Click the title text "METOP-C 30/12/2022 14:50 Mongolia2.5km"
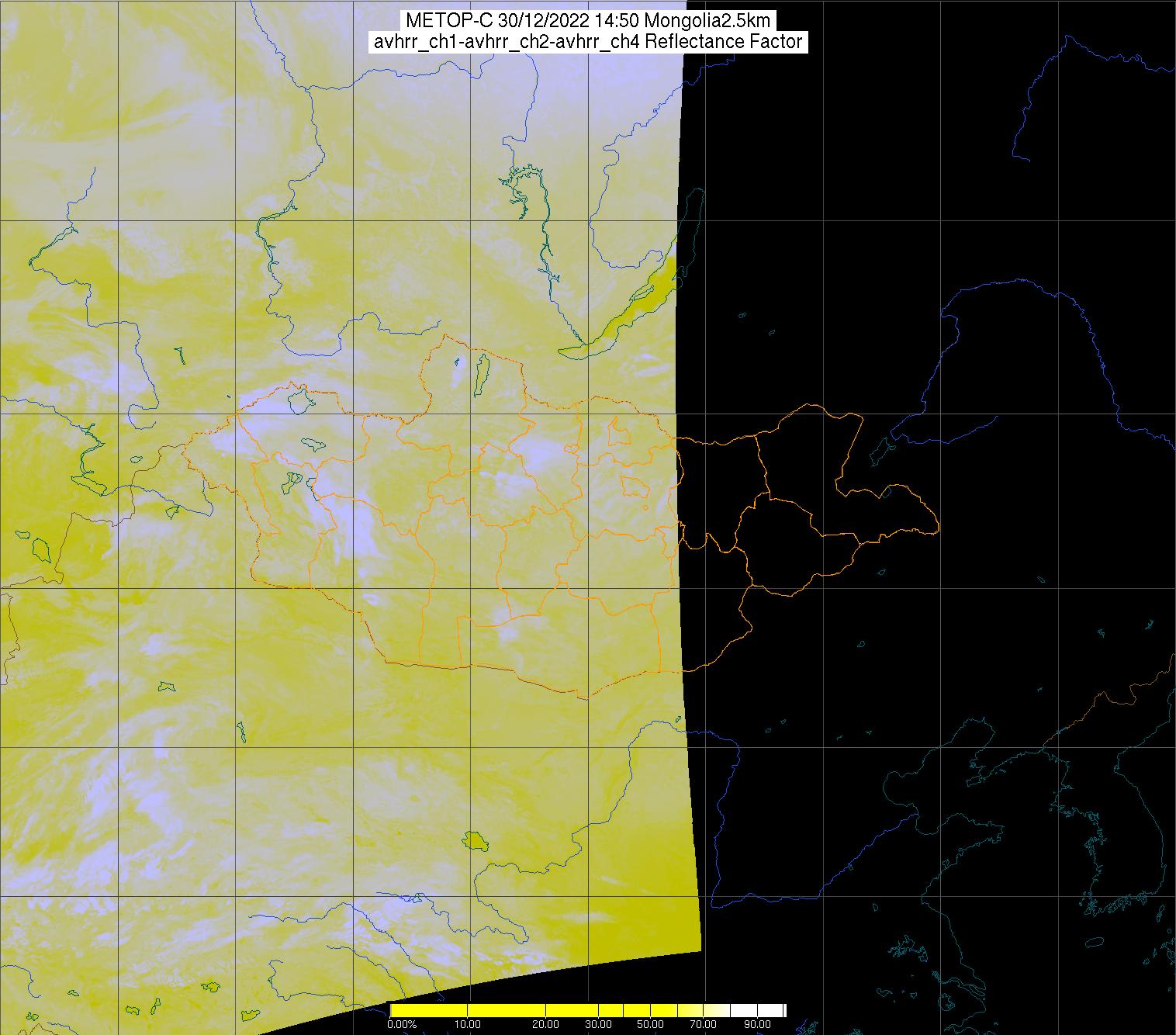Screen dimensions: 1176x1035 [x=588, y=21]
